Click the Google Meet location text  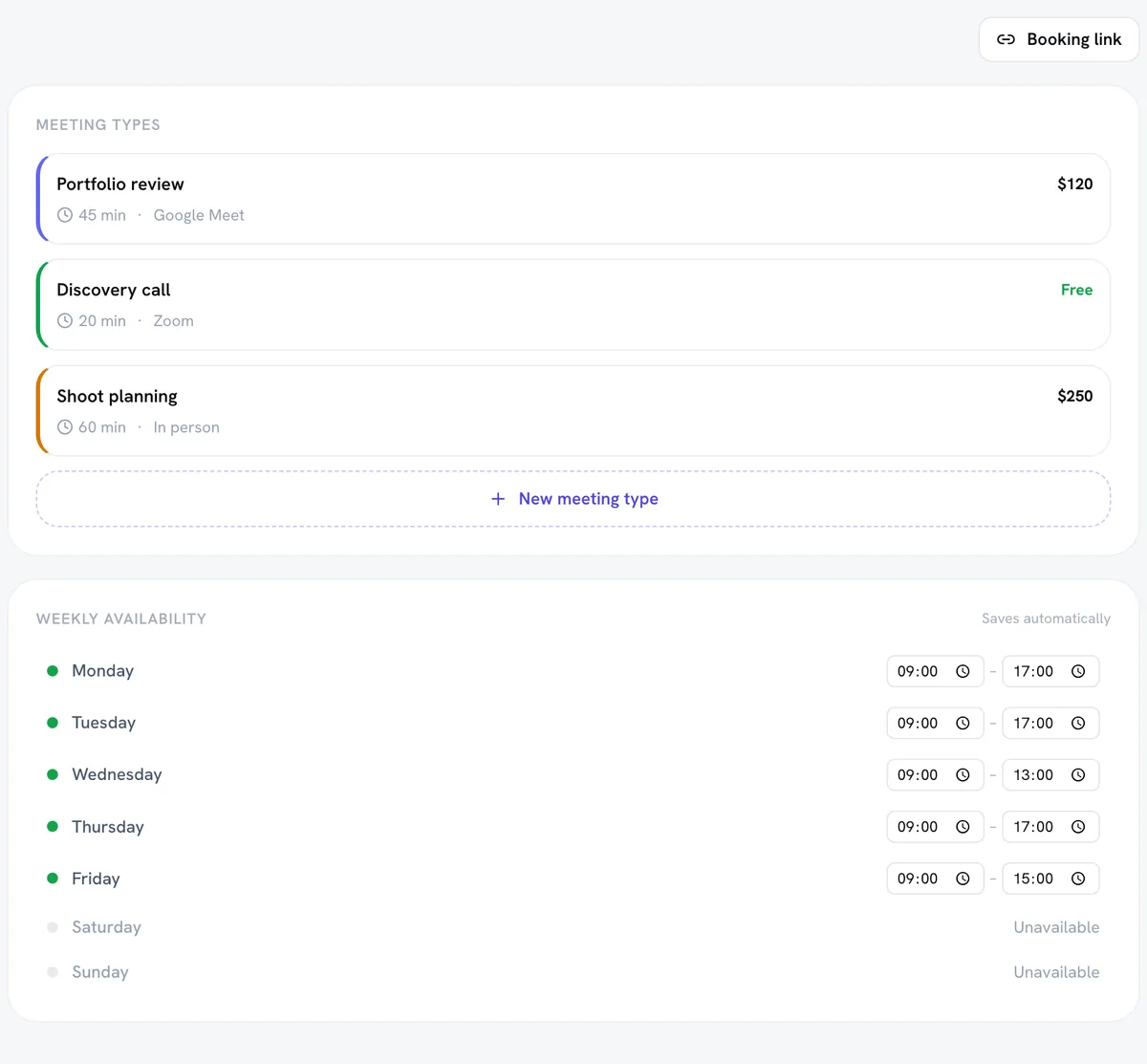(x=199, y=215)
